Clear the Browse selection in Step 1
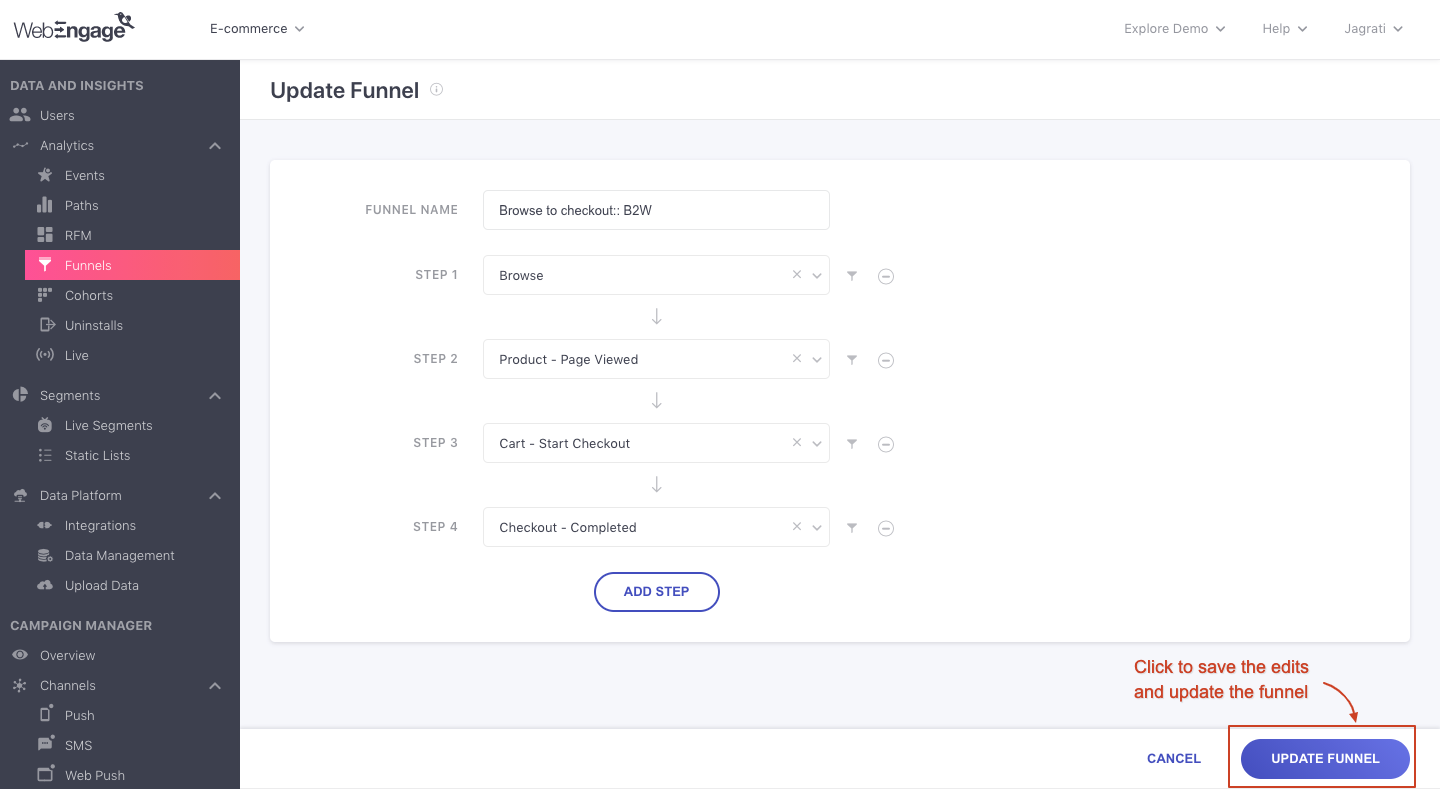Image resolution: width=1440 pixels, height=789 pixels. point(797,275)
